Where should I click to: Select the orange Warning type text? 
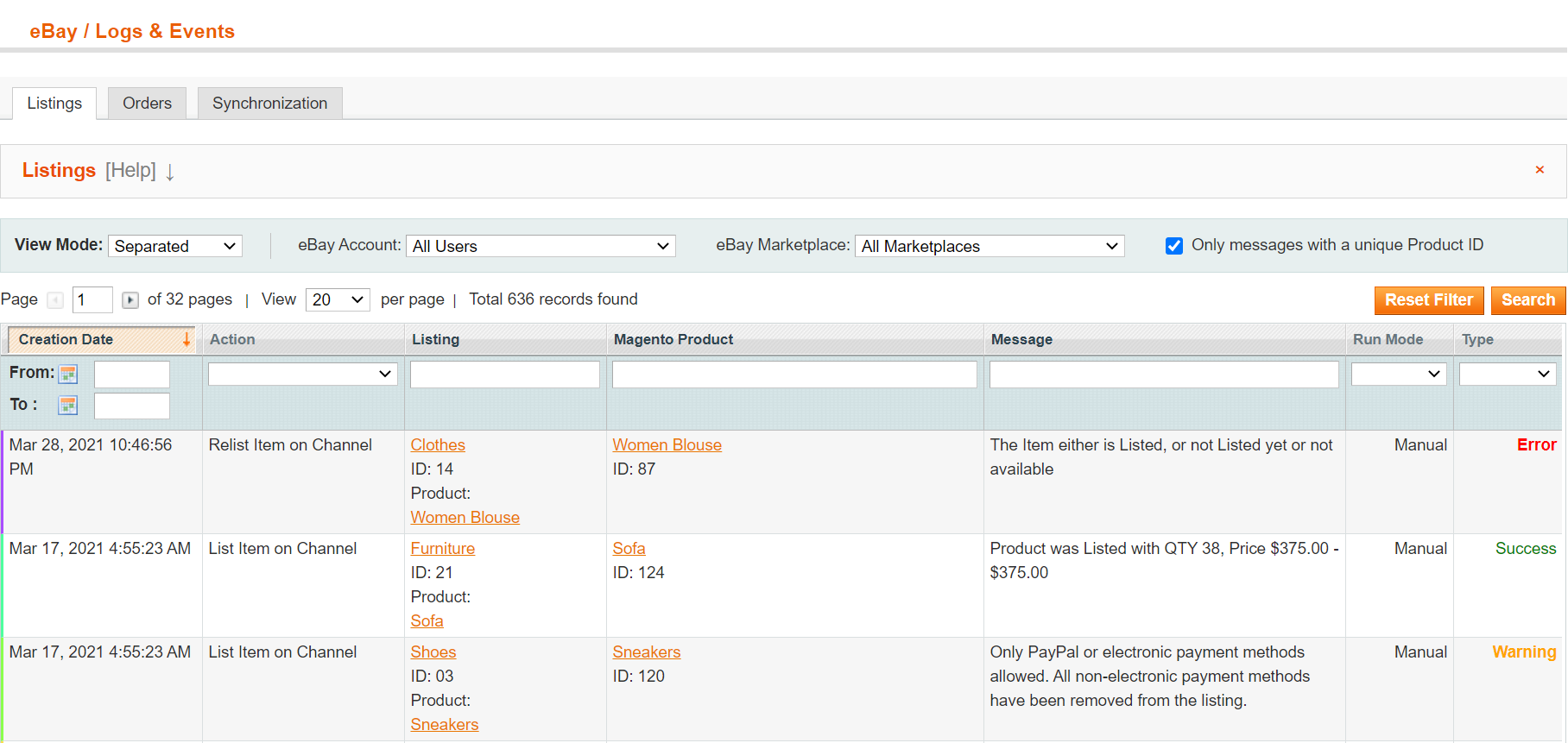[1524, 652]
